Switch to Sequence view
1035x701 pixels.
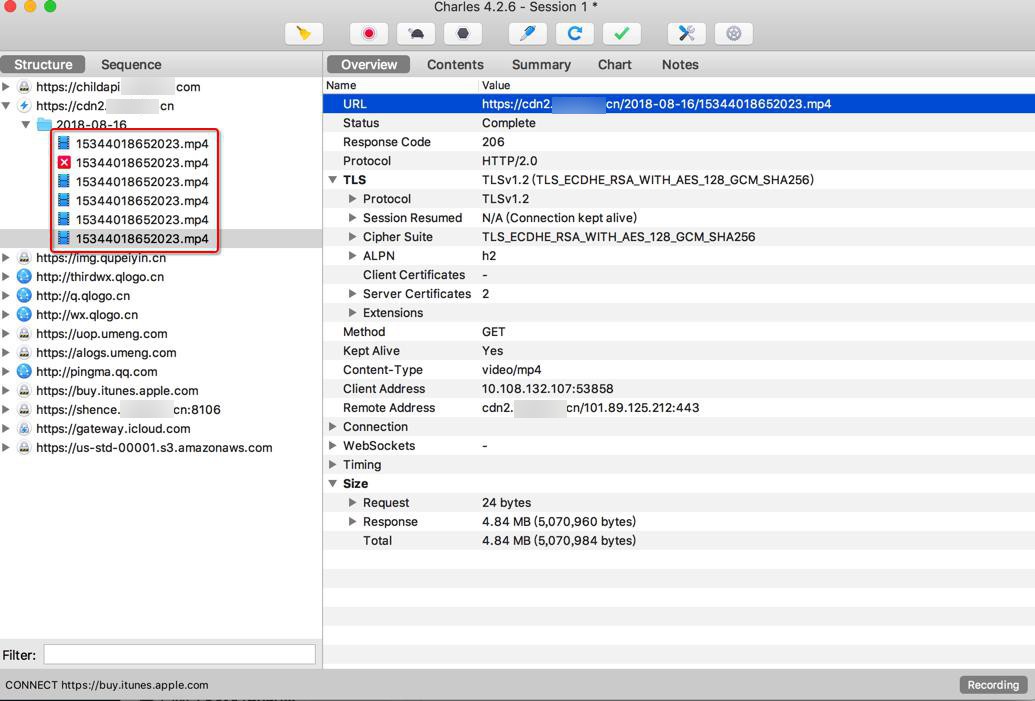pyautogui.click(x=131, y=65)
